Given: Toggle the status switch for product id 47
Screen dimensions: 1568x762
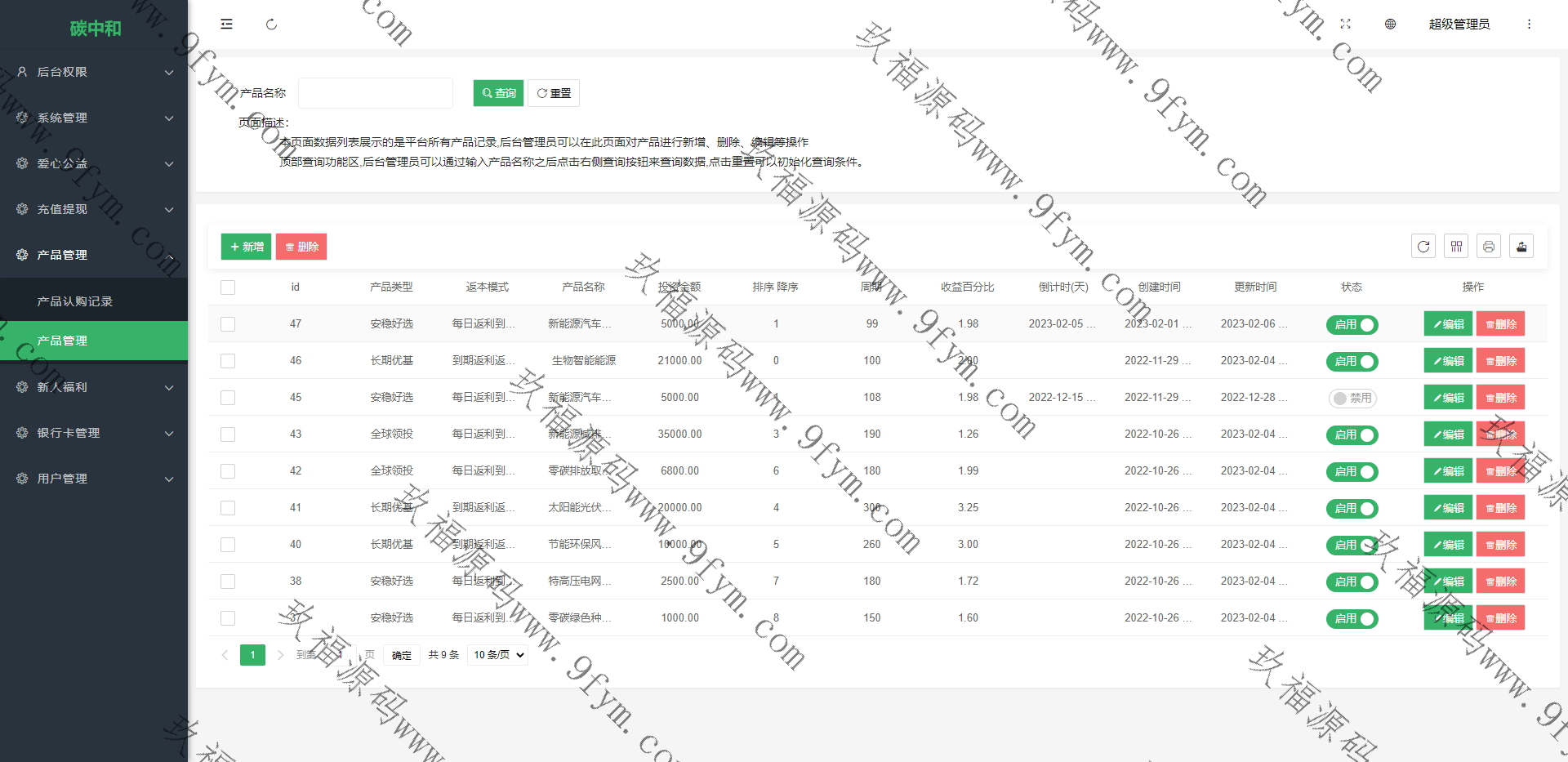Looking at the screenshot, I should coord(1352,325).
